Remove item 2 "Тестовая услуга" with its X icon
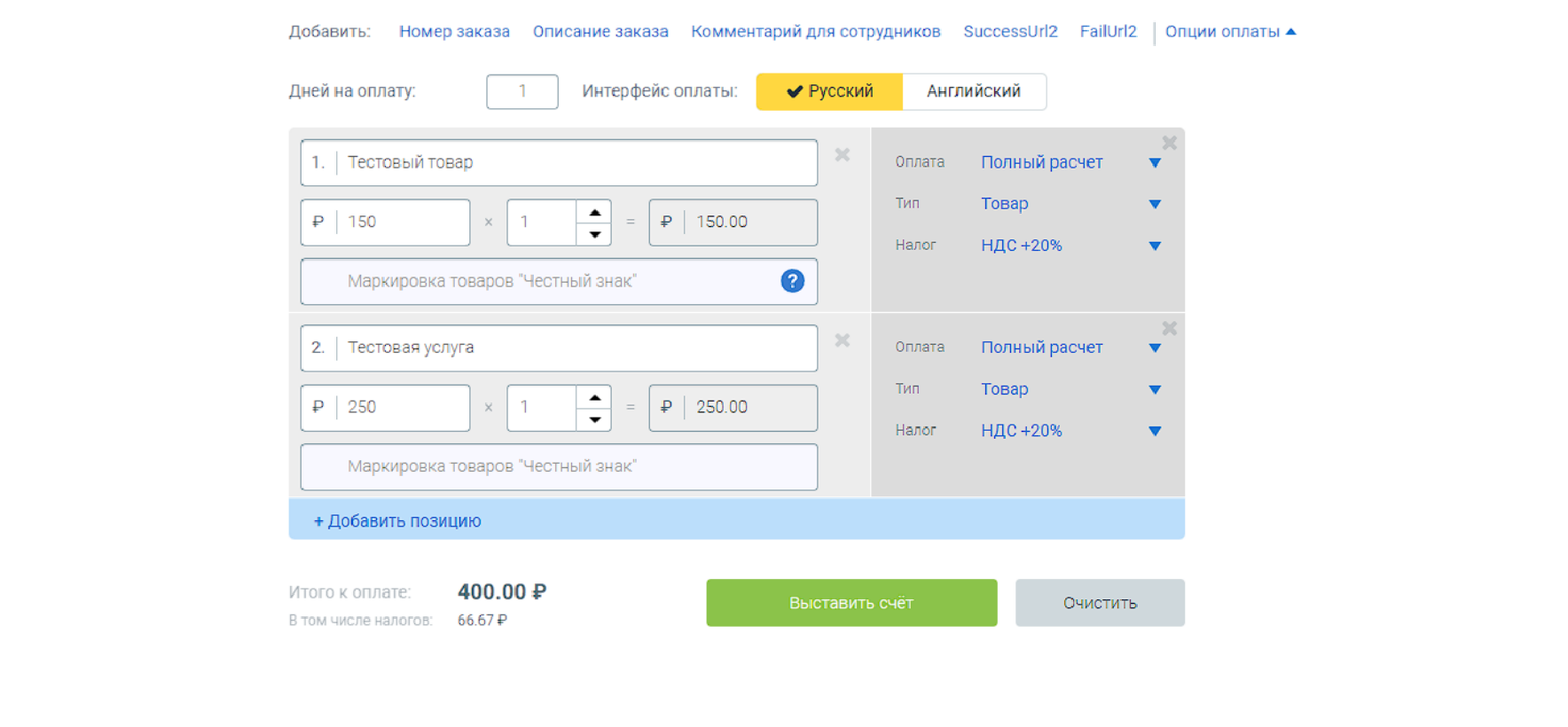Viewport: 1568px width, 727px height. pyautogui.click(x=842, y=340)
